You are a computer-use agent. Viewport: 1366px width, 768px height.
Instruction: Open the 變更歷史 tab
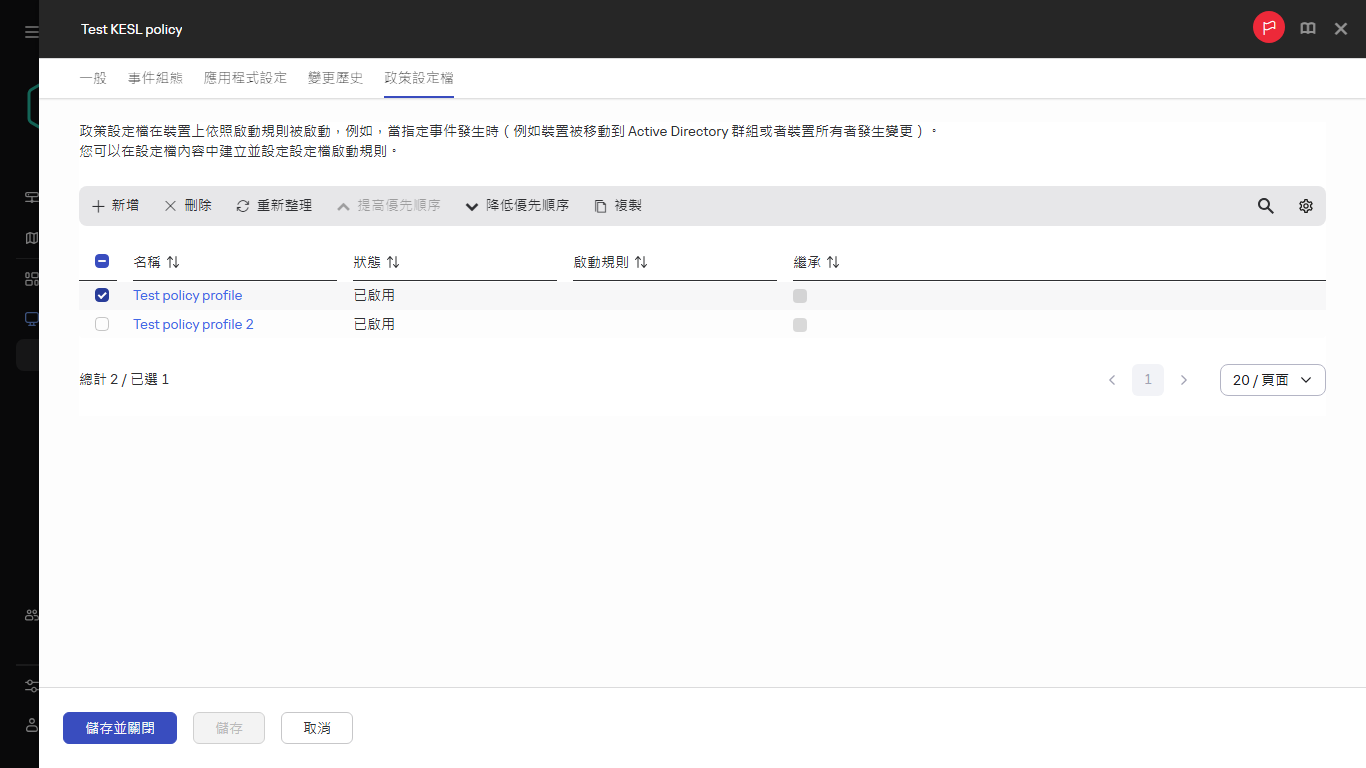coord(335,77)
